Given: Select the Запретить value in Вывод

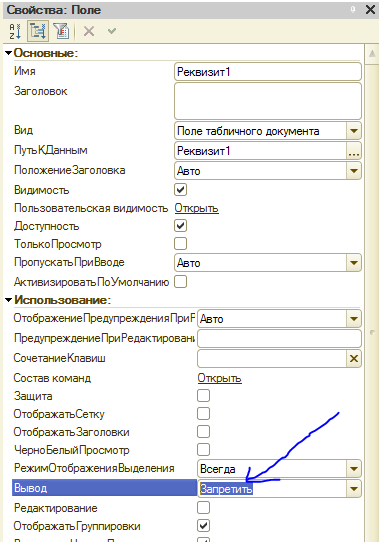Looking at the screenshot, I should click(226, 489).
